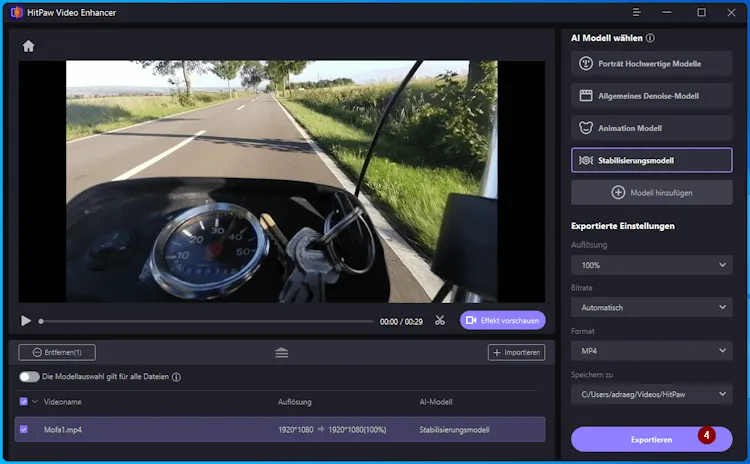Screen dimensions: 750x464
Task: Select the Animation Modell option
Action: pyautogui.click(x=651, y=128)
